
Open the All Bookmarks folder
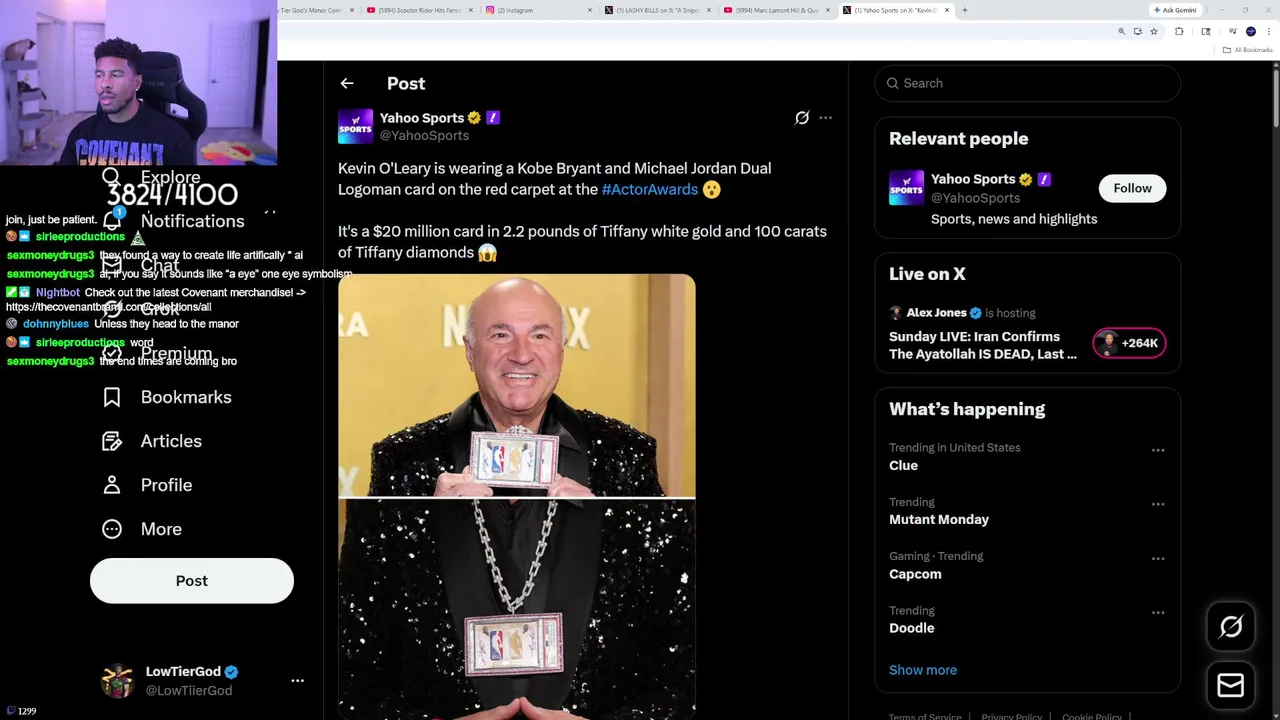pyautogui.click(x=1248, y=50)
